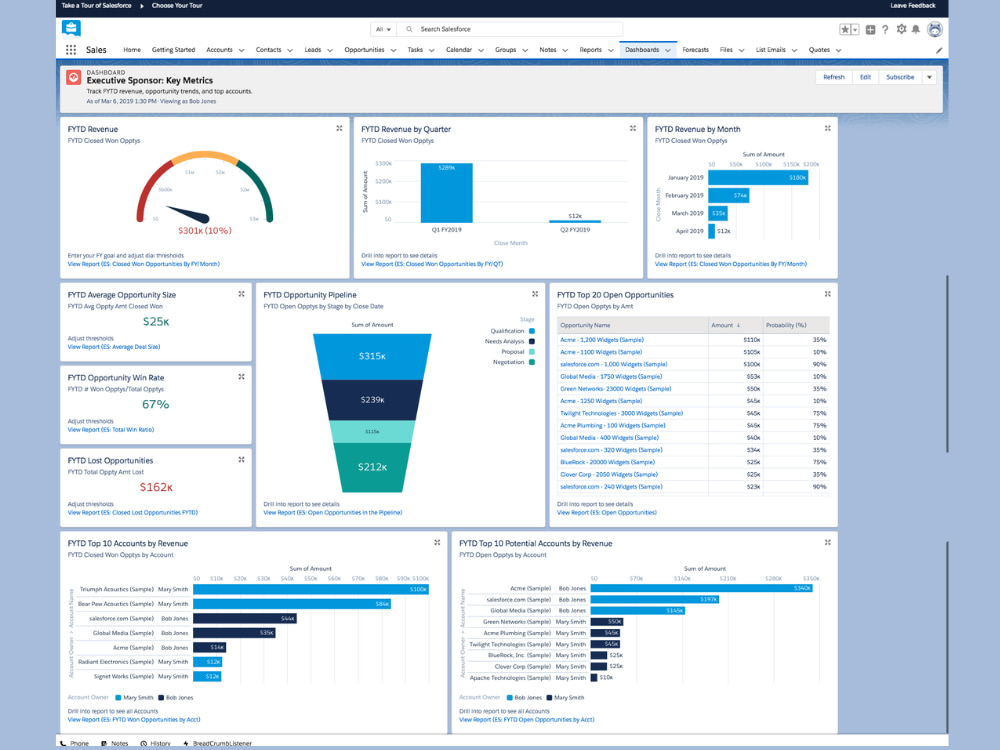Click the January 2019 $180k bar
This screenshot has height=750, width=1000.
758,178
